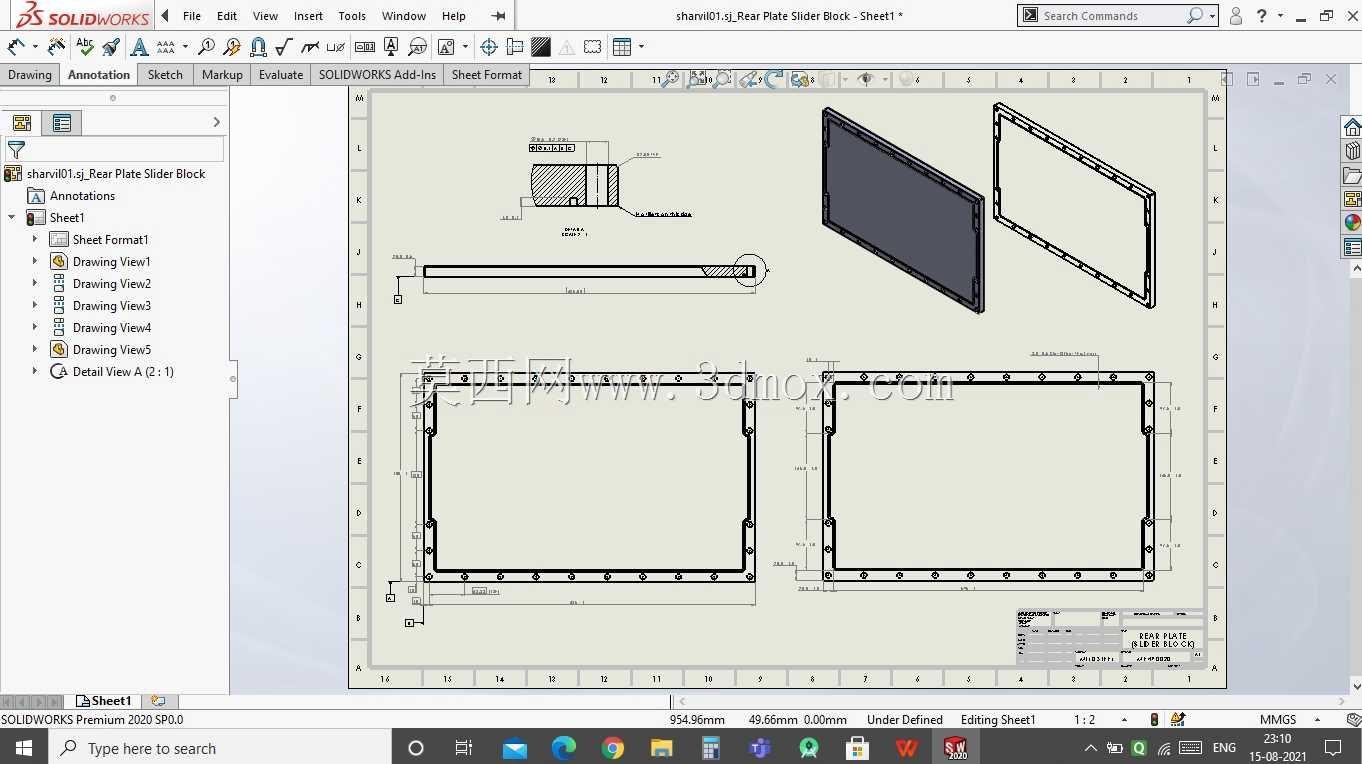Click Zoom to Area in view toolbar
The image size is (1362, 764).
pyautogui.click(x=697, y=79)
